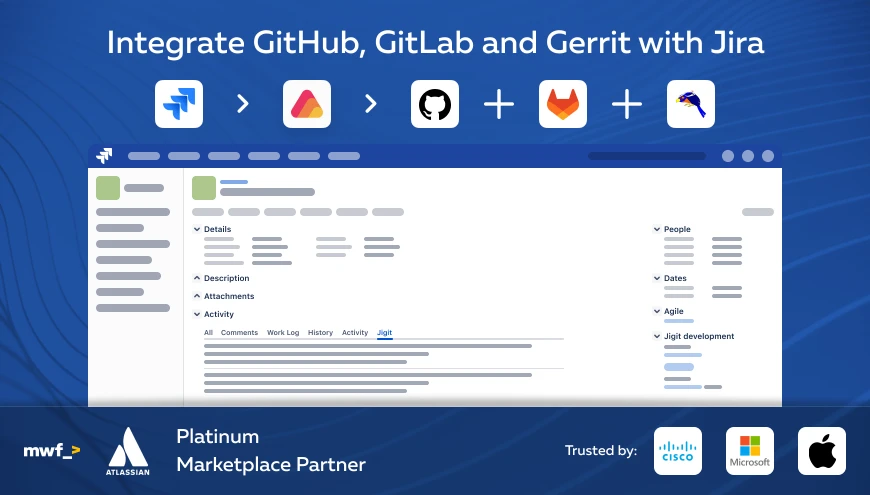
Task: Collapse the Agile panel
Action: 657,311
